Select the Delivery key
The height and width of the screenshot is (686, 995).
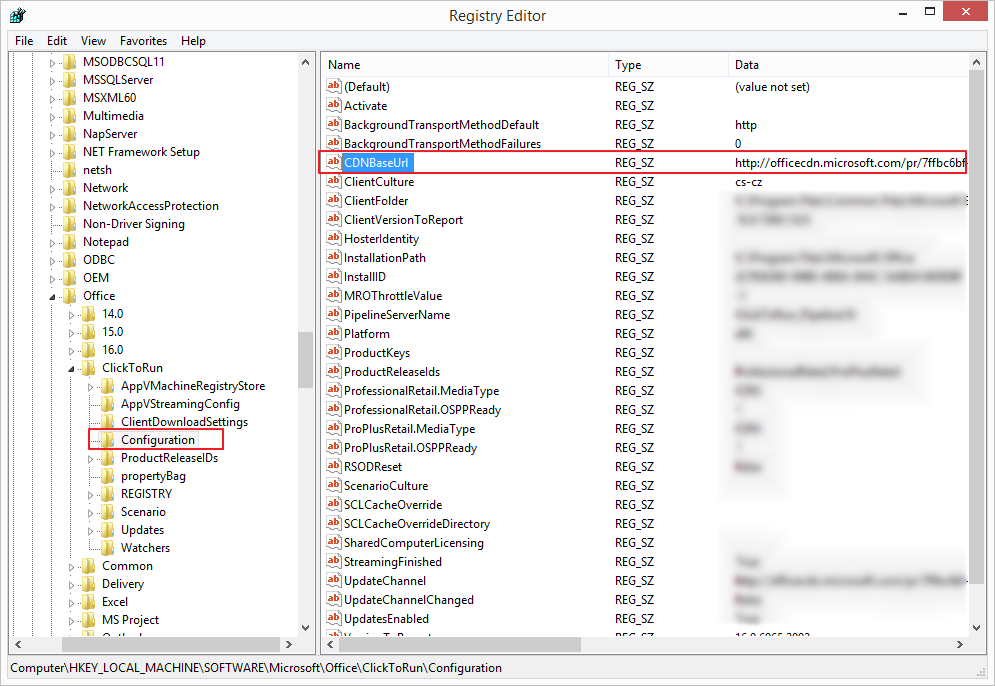pos(122,583)
